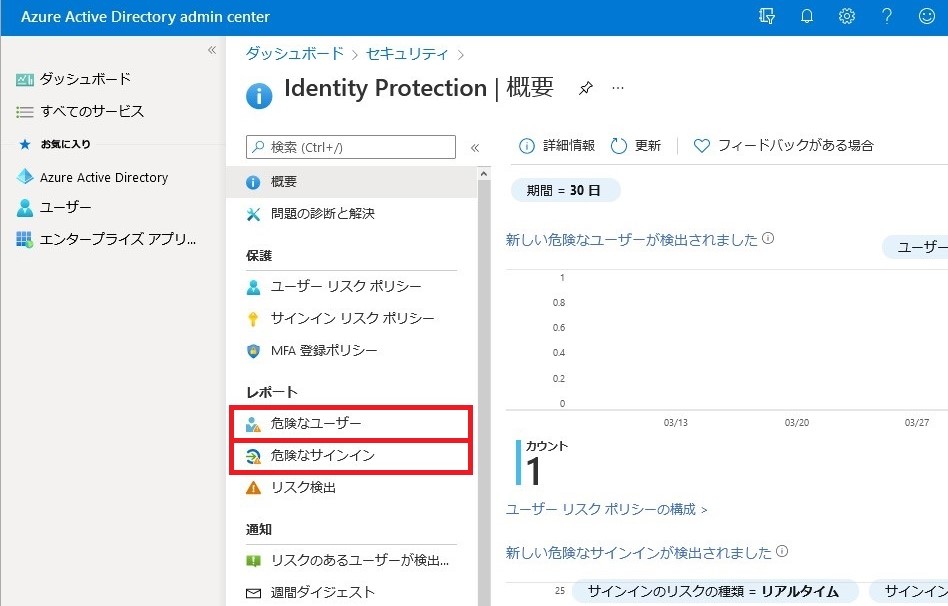The height and width of the screenshot is (606, 948).
Task: Show info tooltip for risky sign-ins chart
Action: tap(782, 551)
